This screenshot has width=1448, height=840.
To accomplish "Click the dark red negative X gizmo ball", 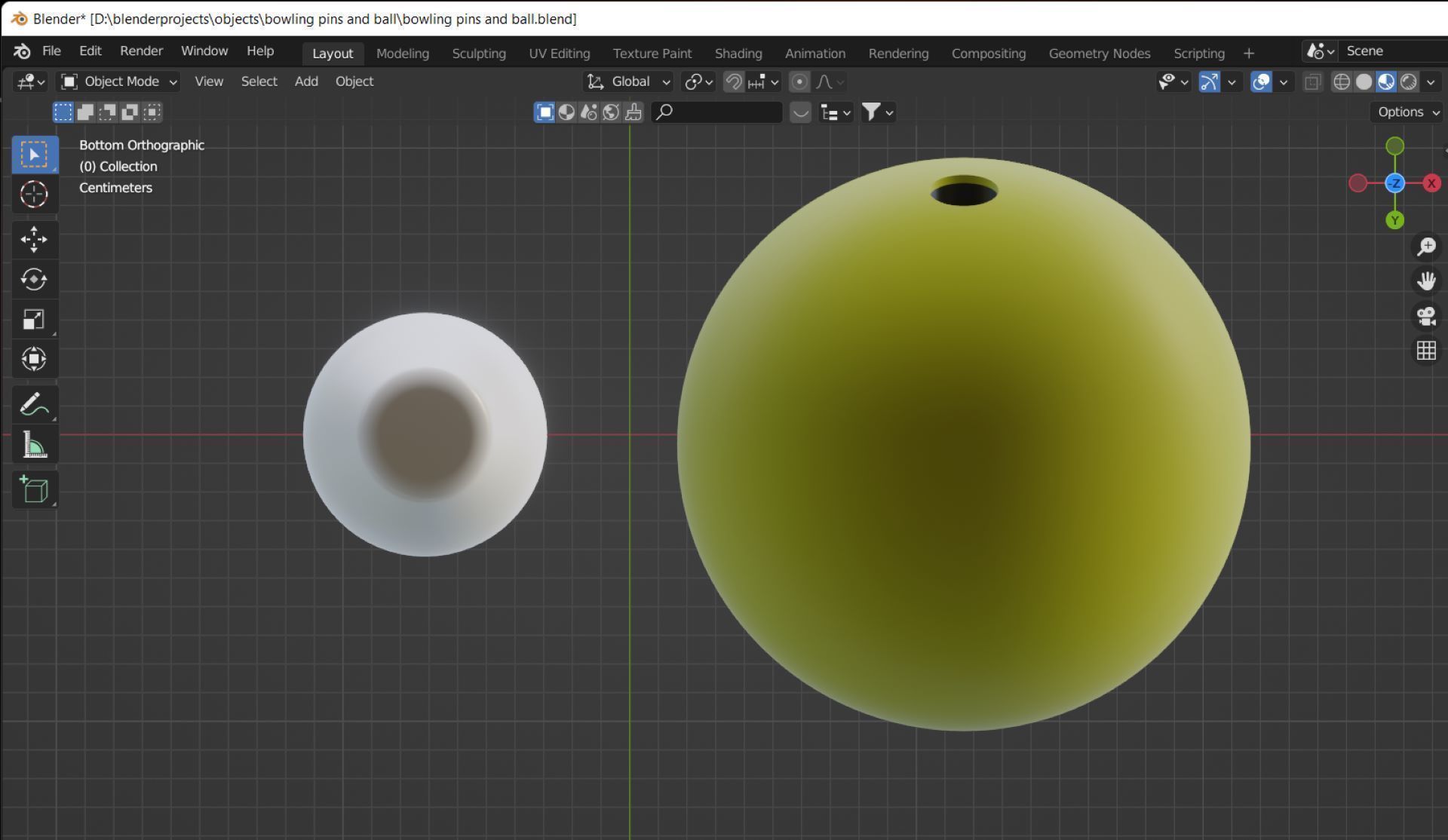I will (1357, 183).
